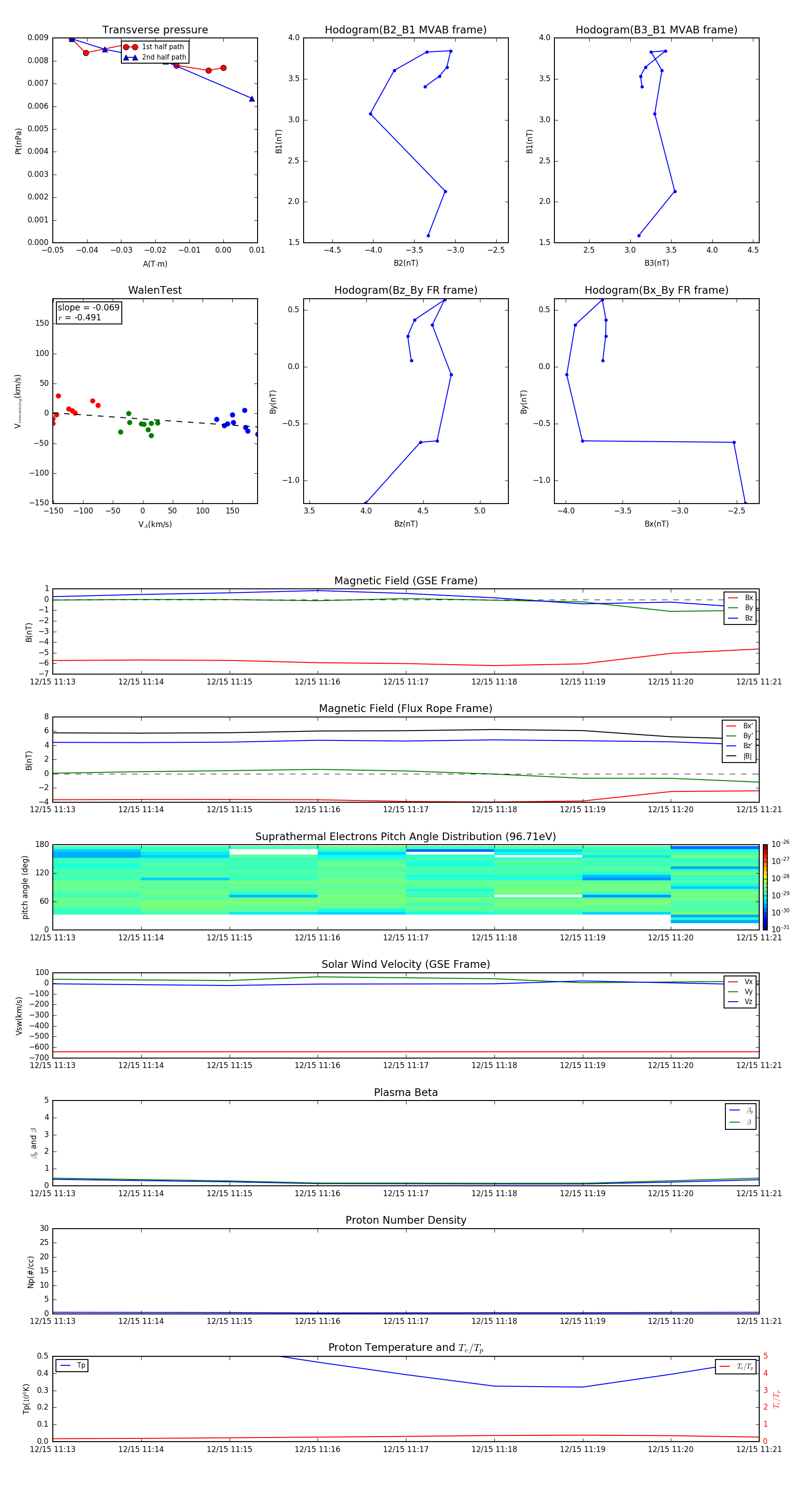The image size is (812, 1489).
Task: Click the Vx legend entry
Action: point(740,981)
